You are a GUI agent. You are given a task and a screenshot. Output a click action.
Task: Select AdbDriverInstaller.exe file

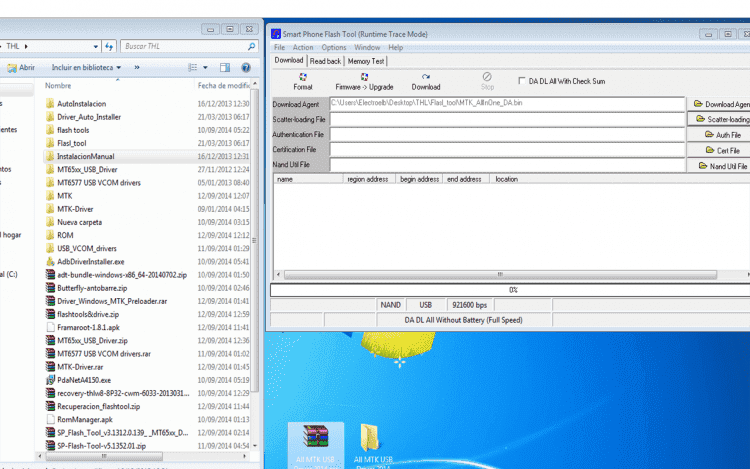(91, 262)
